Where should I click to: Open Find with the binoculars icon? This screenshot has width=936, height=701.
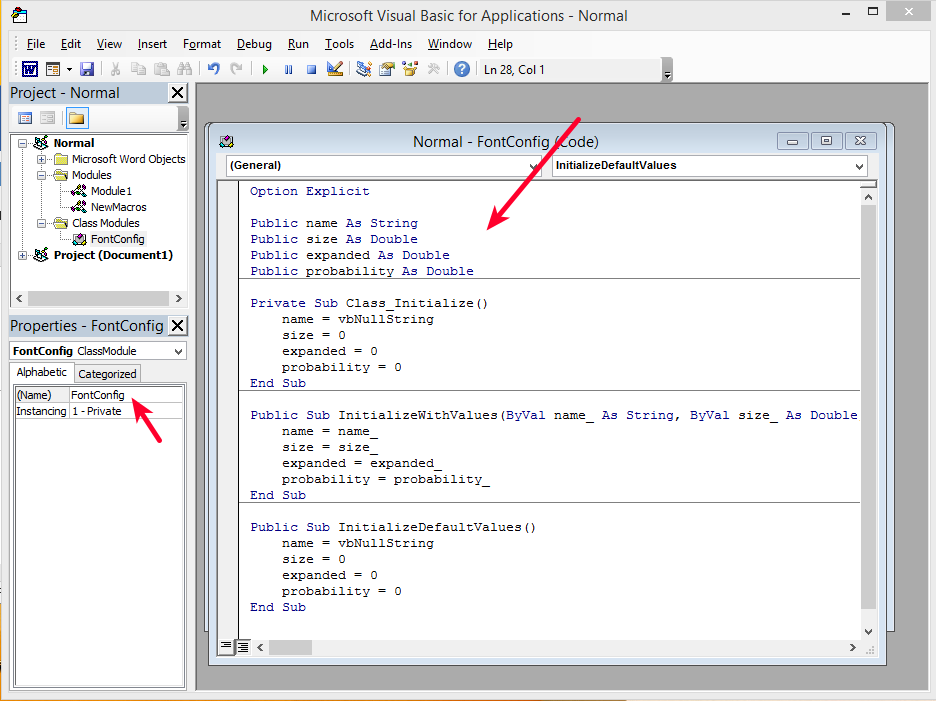click(x=184, y=69)
